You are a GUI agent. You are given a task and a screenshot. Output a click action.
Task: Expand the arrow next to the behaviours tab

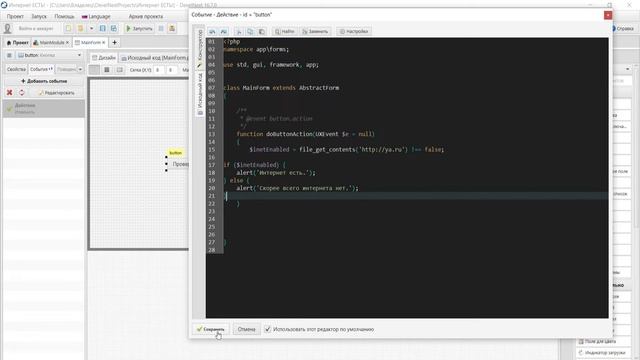pos(80,69)
